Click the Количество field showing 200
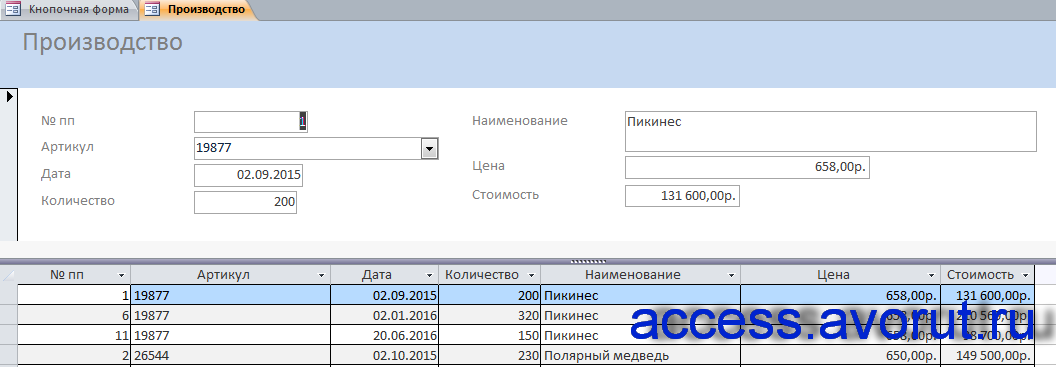Screen dimensions: 1056x367 pos(245,202)
